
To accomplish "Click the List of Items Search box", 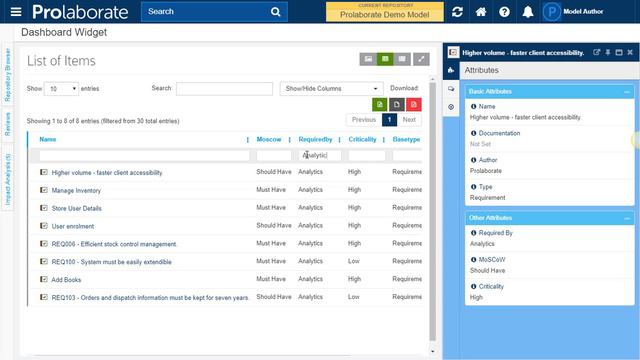I will pyautogui.click(x=224, y=89).
